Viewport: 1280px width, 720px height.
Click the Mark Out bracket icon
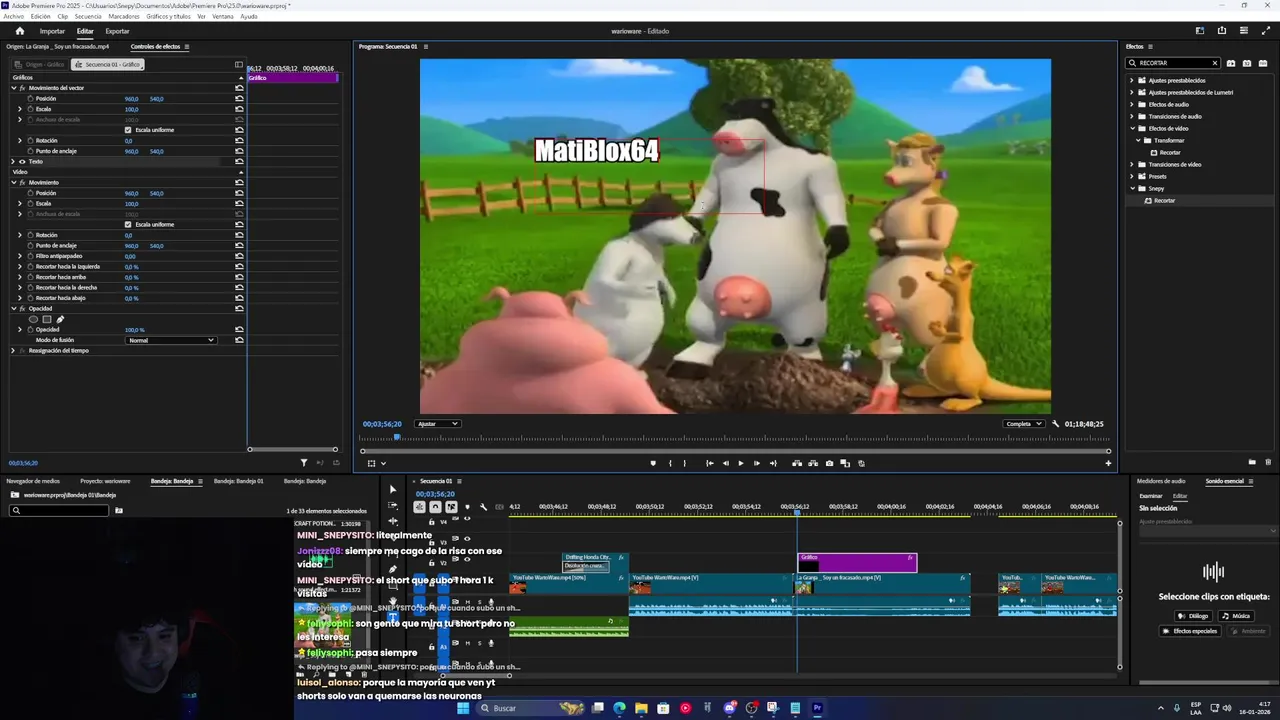point(684,463)
